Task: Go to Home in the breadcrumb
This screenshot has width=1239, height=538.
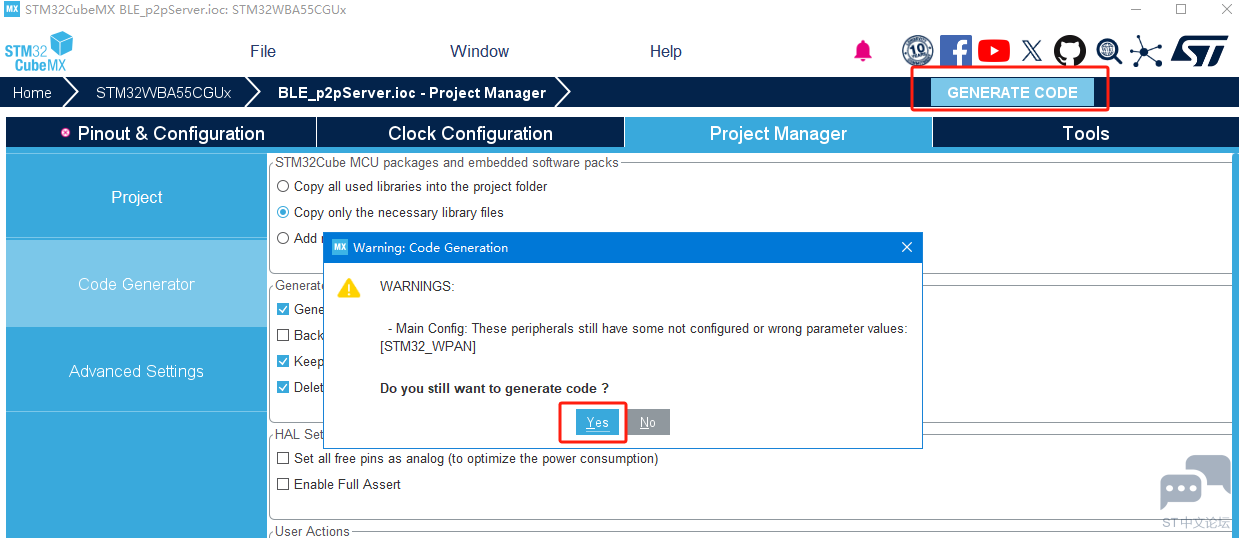Action: pyautogui.click(x=32, y=92)
